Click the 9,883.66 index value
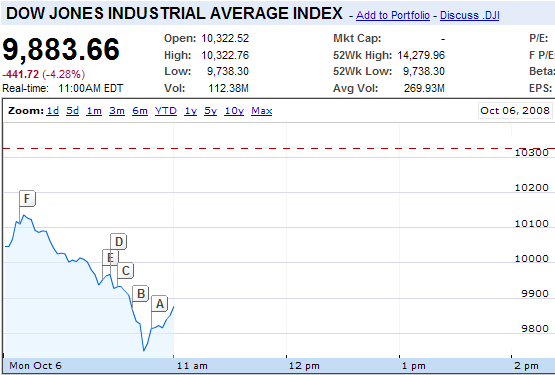Viewport: 555px width, 375px height. 61,49
